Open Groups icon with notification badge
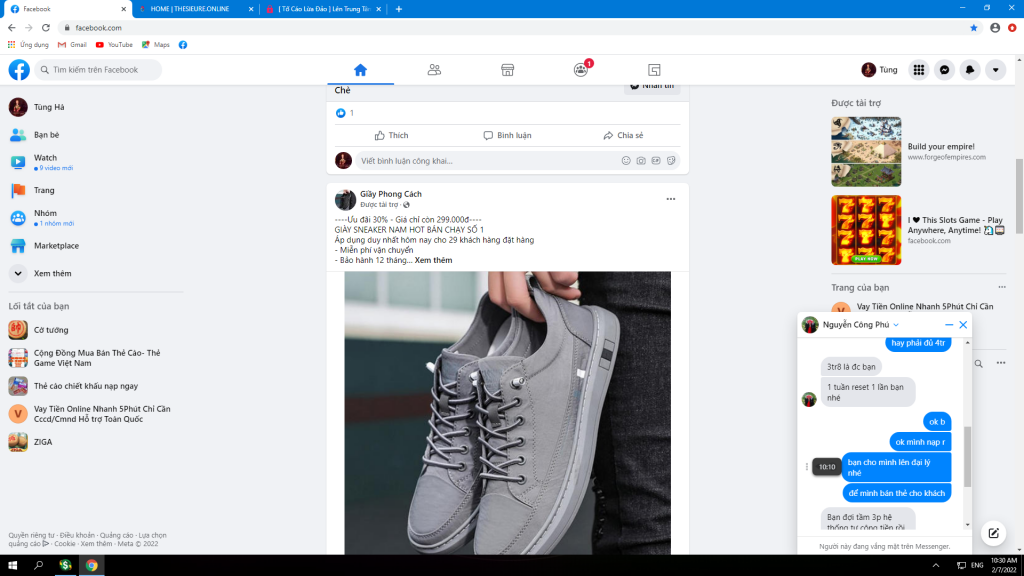1024x576 pixels. pos(581,70)
